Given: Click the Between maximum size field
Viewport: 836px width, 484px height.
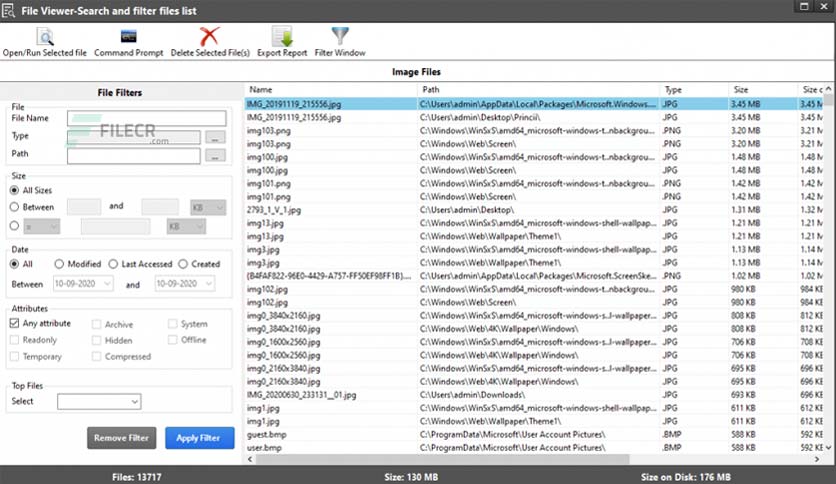Looking at the screenshot, I should click(160, 207).
